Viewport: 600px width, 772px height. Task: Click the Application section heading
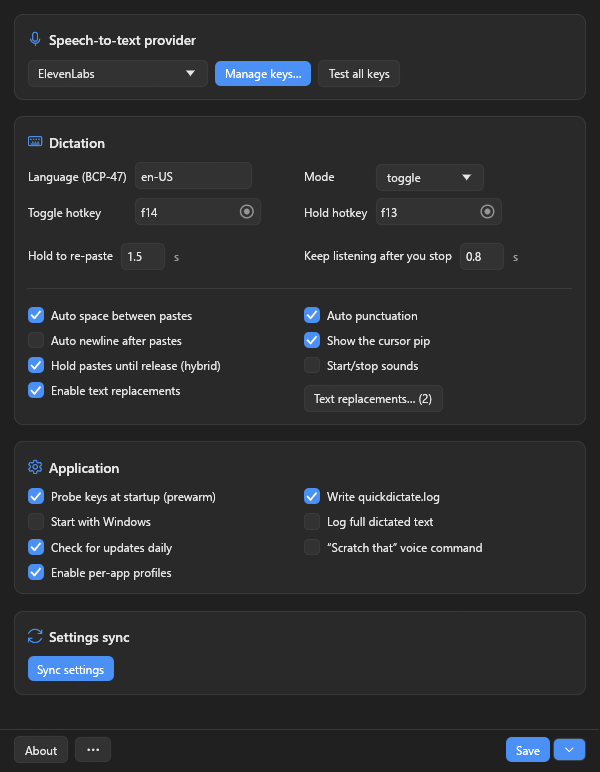84,468
